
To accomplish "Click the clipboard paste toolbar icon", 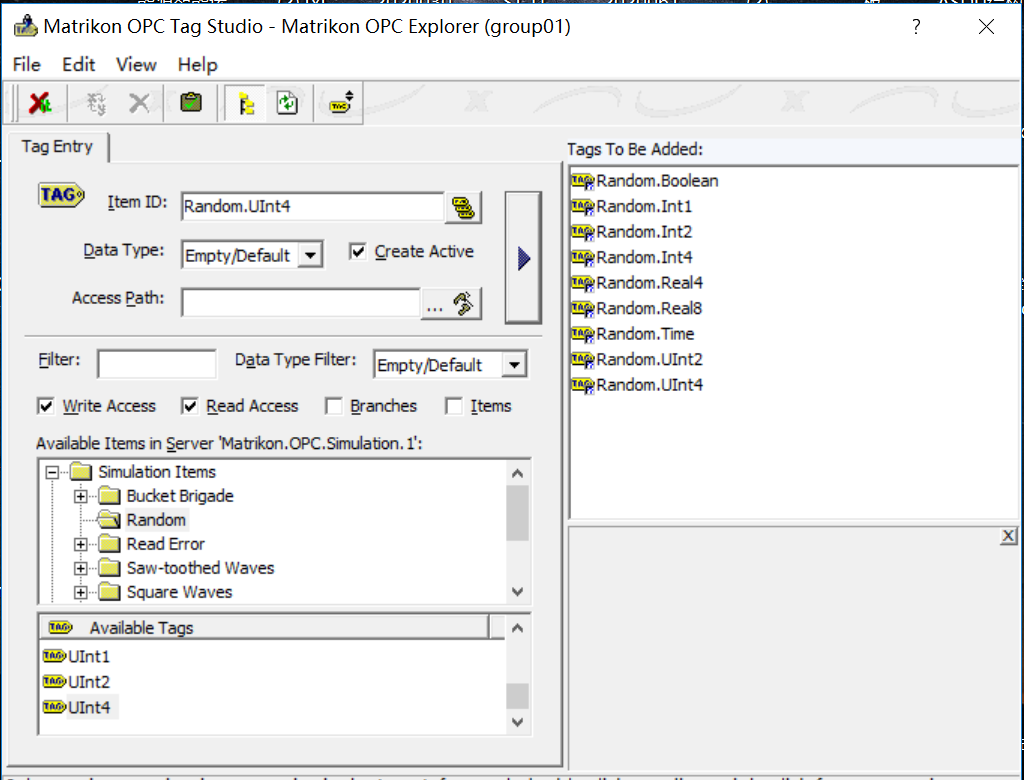I will 191,103.
